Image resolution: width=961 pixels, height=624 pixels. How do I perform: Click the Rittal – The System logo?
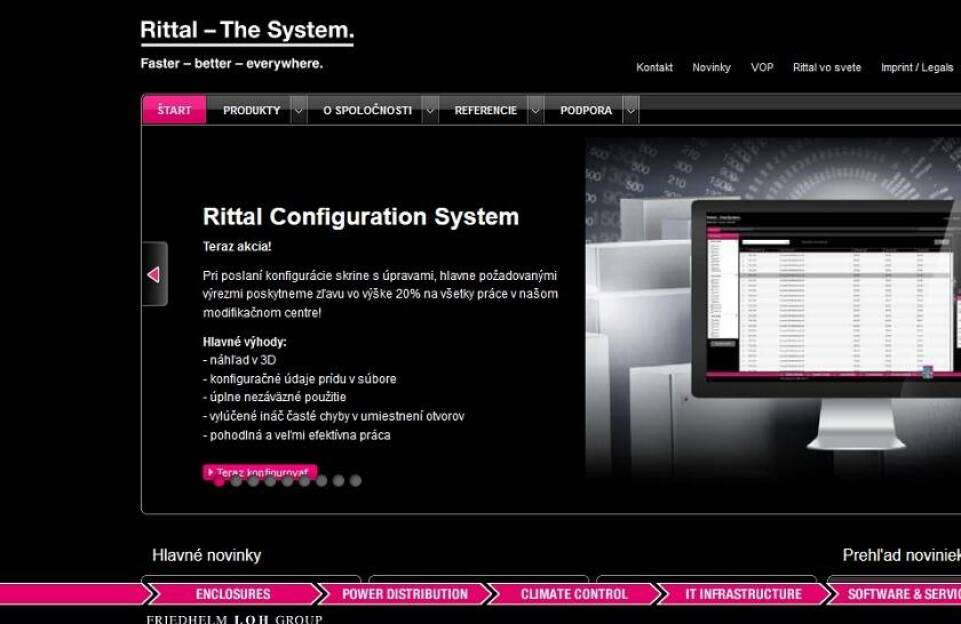(x=246, y=31)
